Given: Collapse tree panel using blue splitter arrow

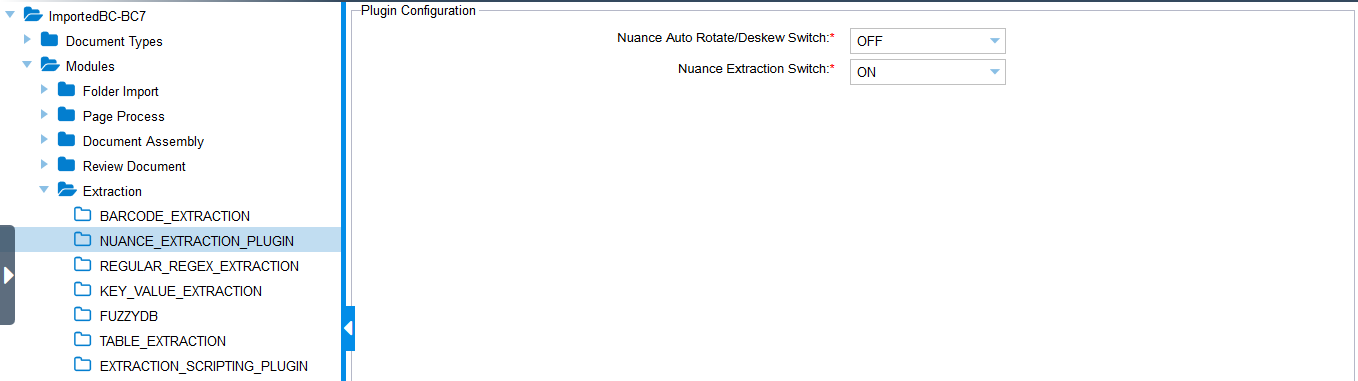Looking at the screenshot, I should coord(349,328).
